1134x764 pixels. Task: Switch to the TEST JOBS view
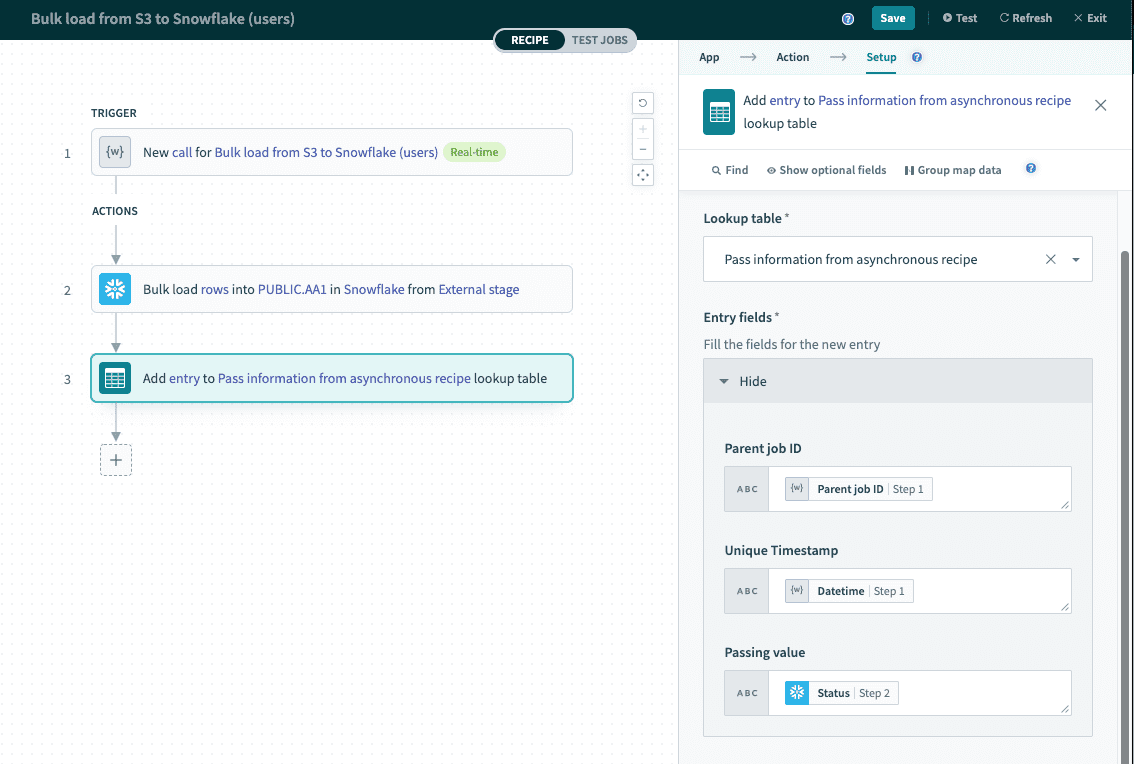coord(599,40)
